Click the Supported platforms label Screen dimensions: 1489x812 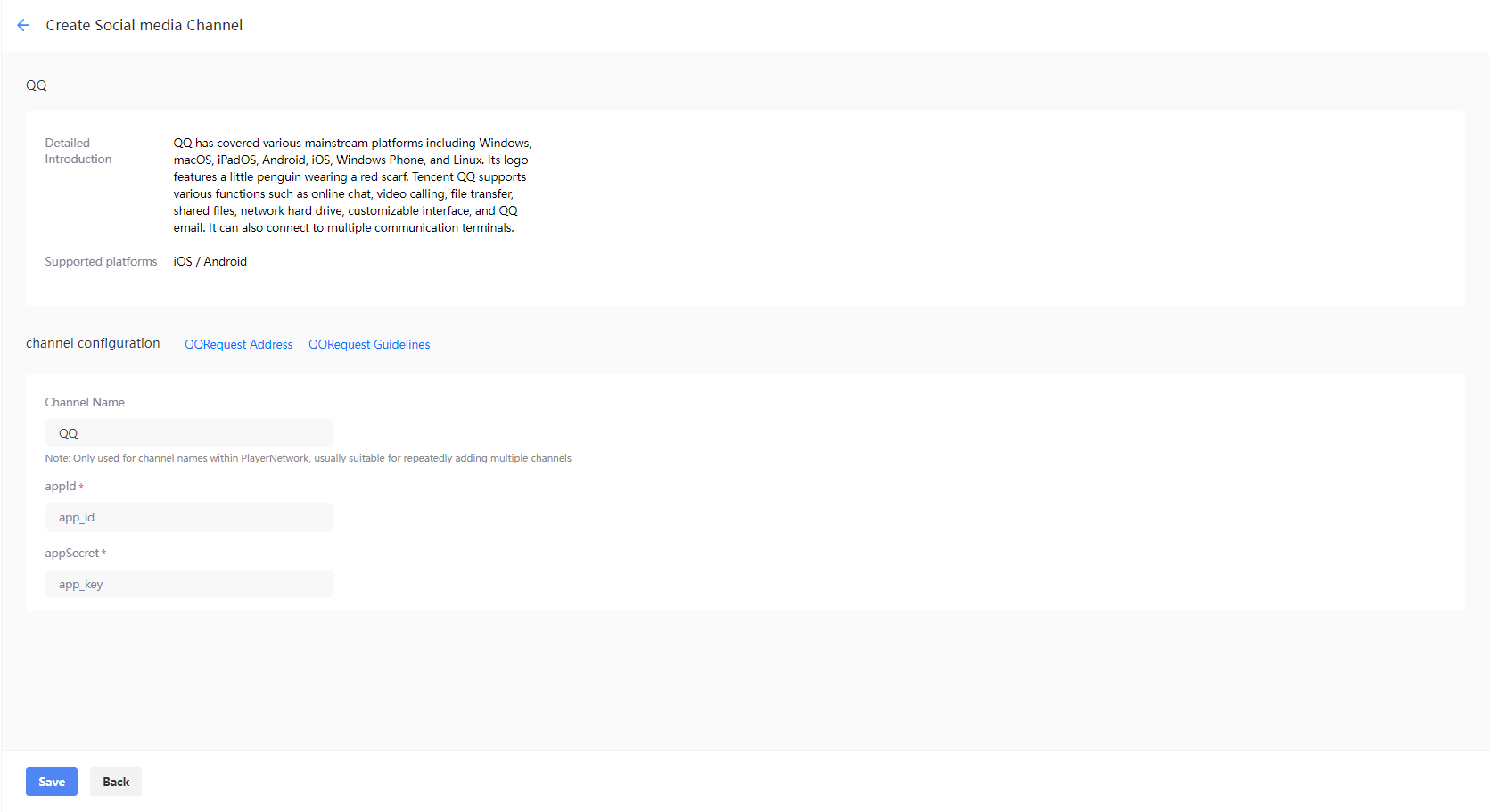point(101,261)
